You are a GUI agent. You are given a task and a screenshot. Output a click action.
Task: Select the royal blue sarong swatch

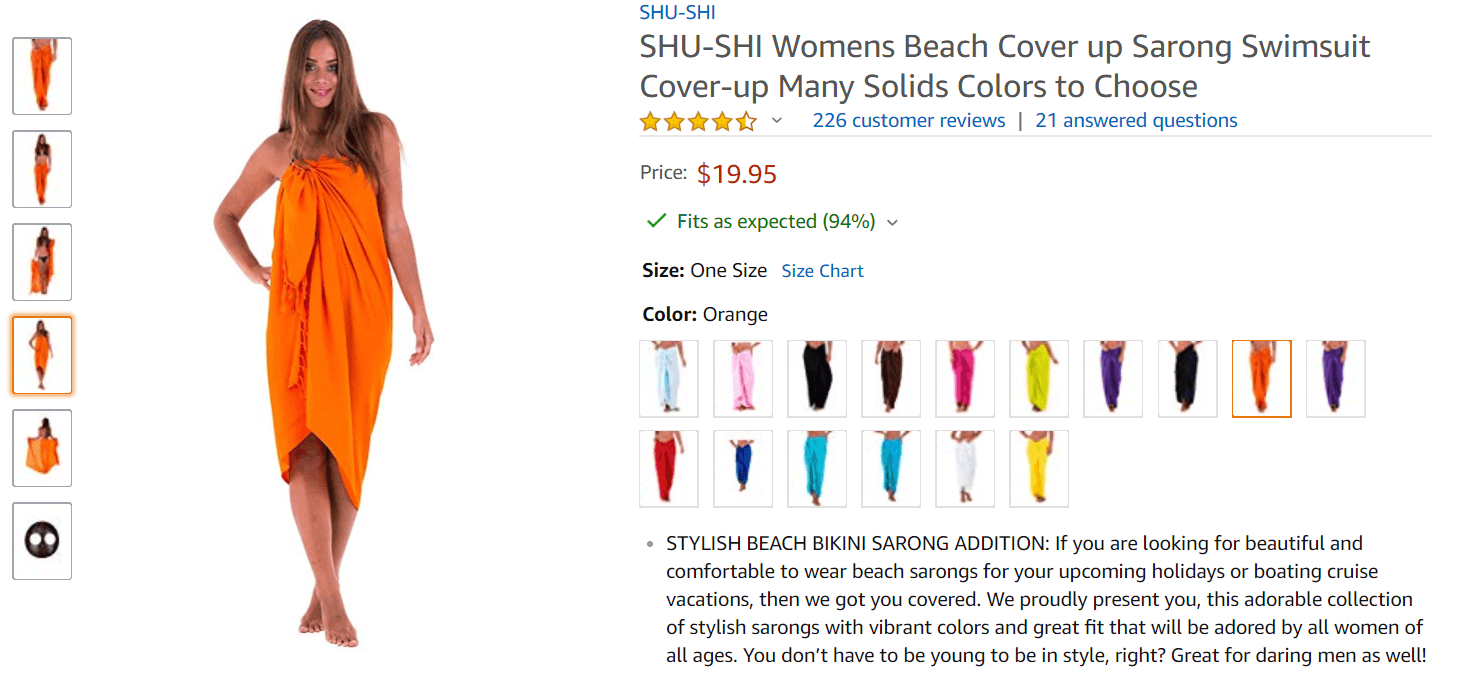tap(743, 468)
